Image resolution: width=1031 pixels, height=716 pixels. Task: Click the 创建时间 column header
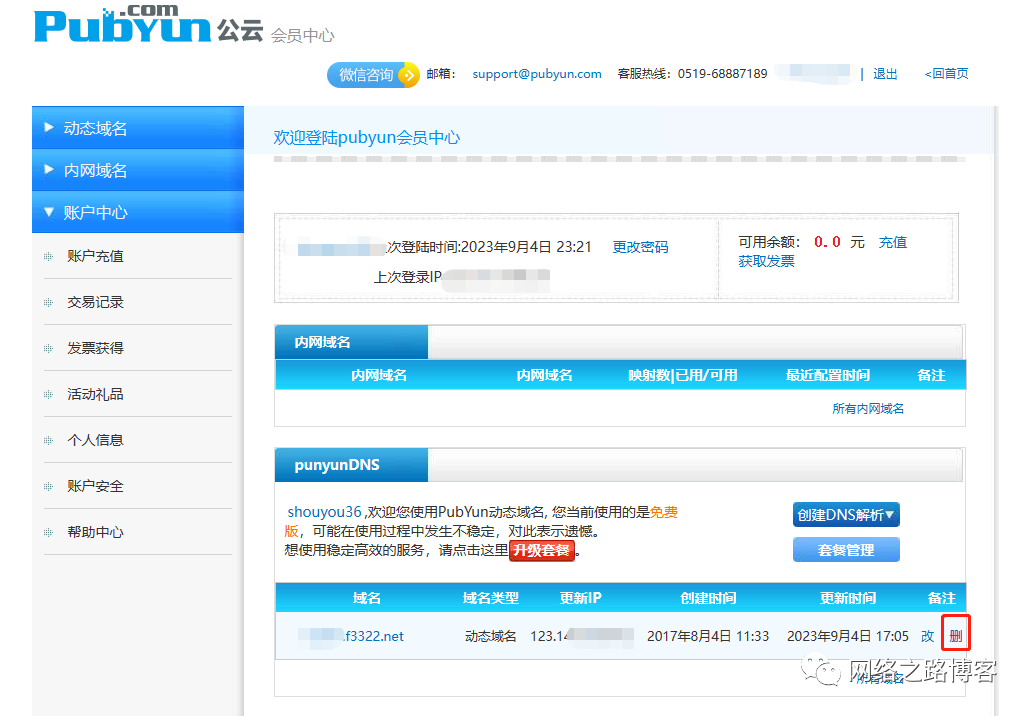point(708,598)
